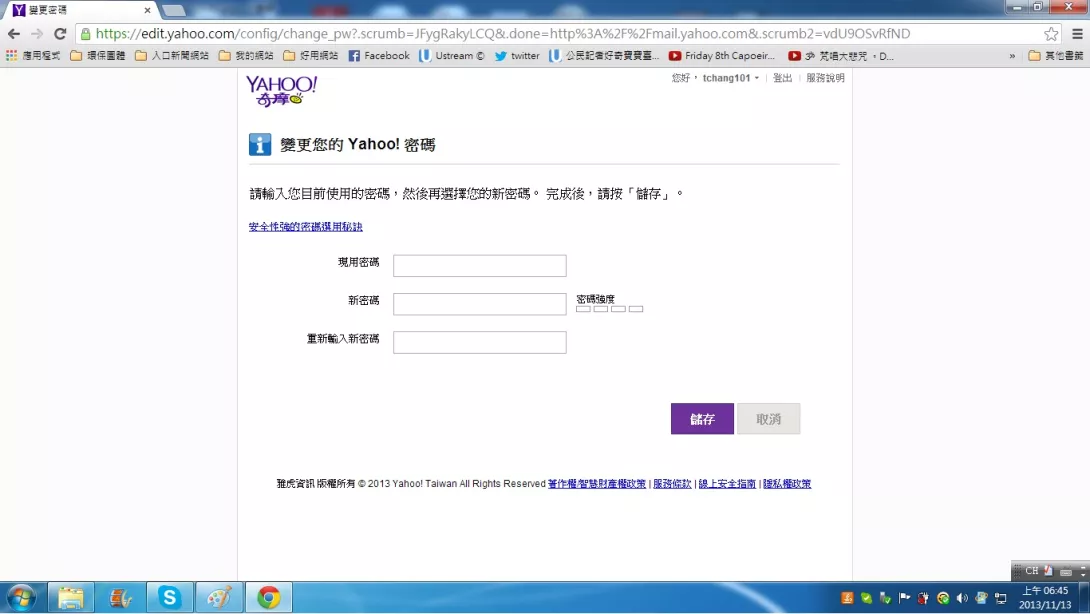Screen dimensions: 1090x614
Task: Open the twitter bookmark
Action: [x=517, y=56]
